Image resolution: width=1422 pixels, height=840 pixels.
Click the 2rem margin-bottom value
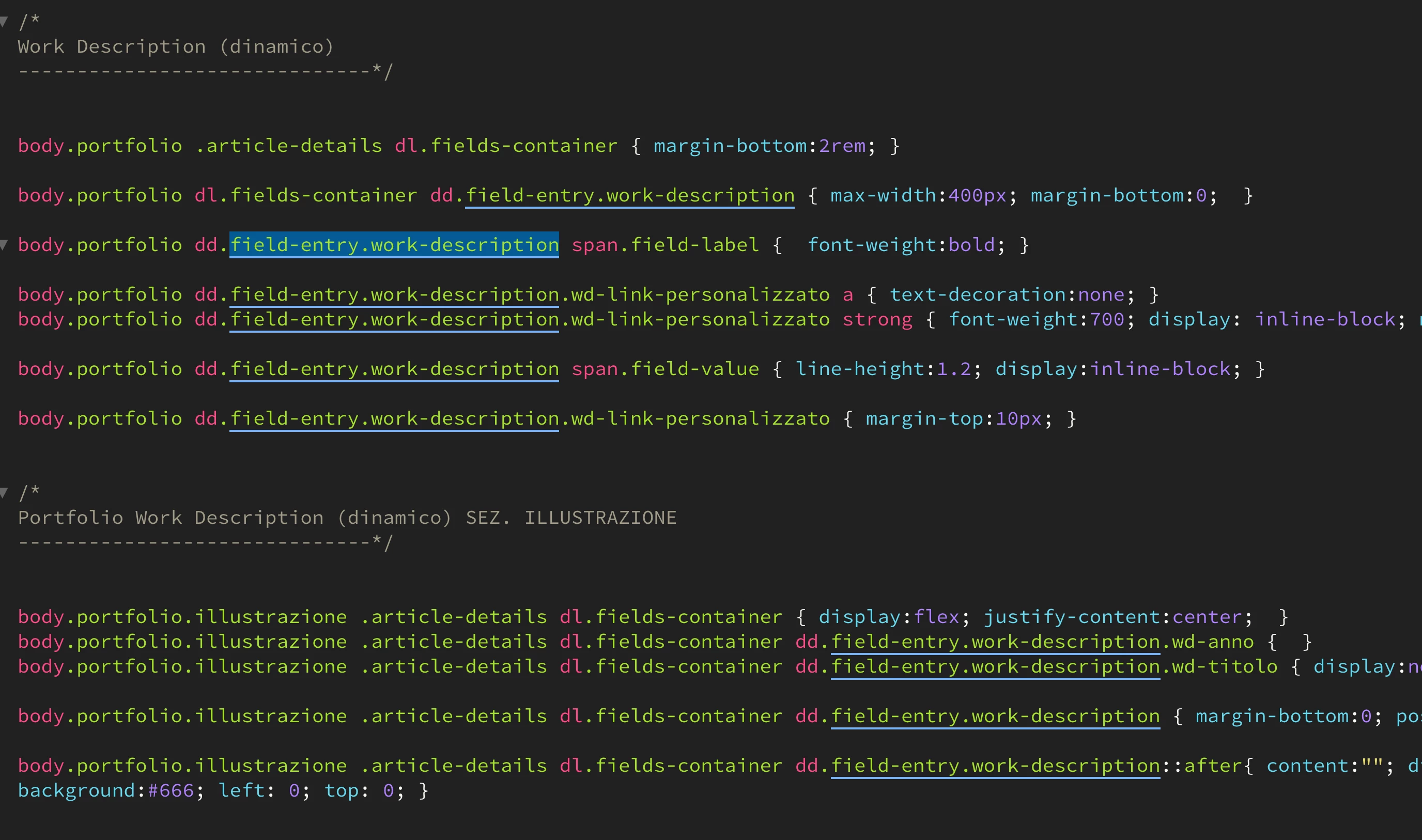(x=842, y=146)
